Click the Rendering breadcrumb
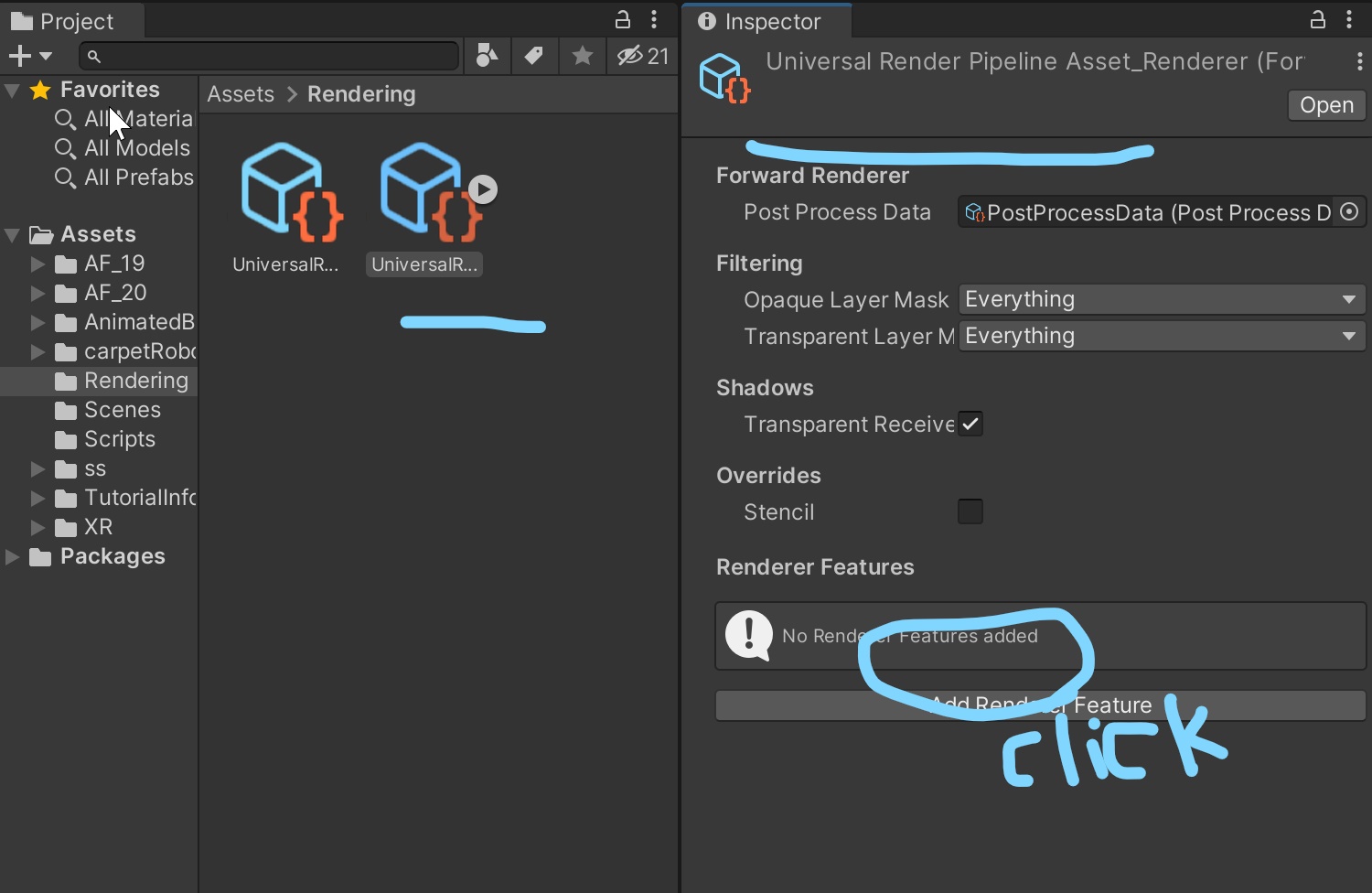This screenshot has height=893, width=1372. (x=361, y=94)
